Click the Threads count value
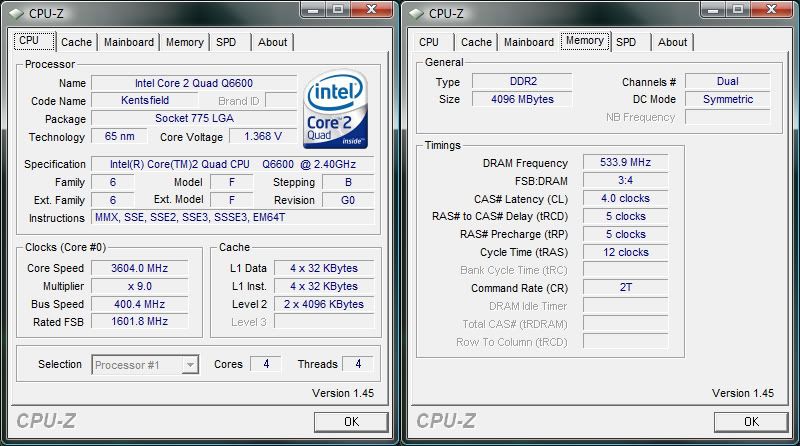The height and width of the screenshot is (446, 800). [358, 364]
